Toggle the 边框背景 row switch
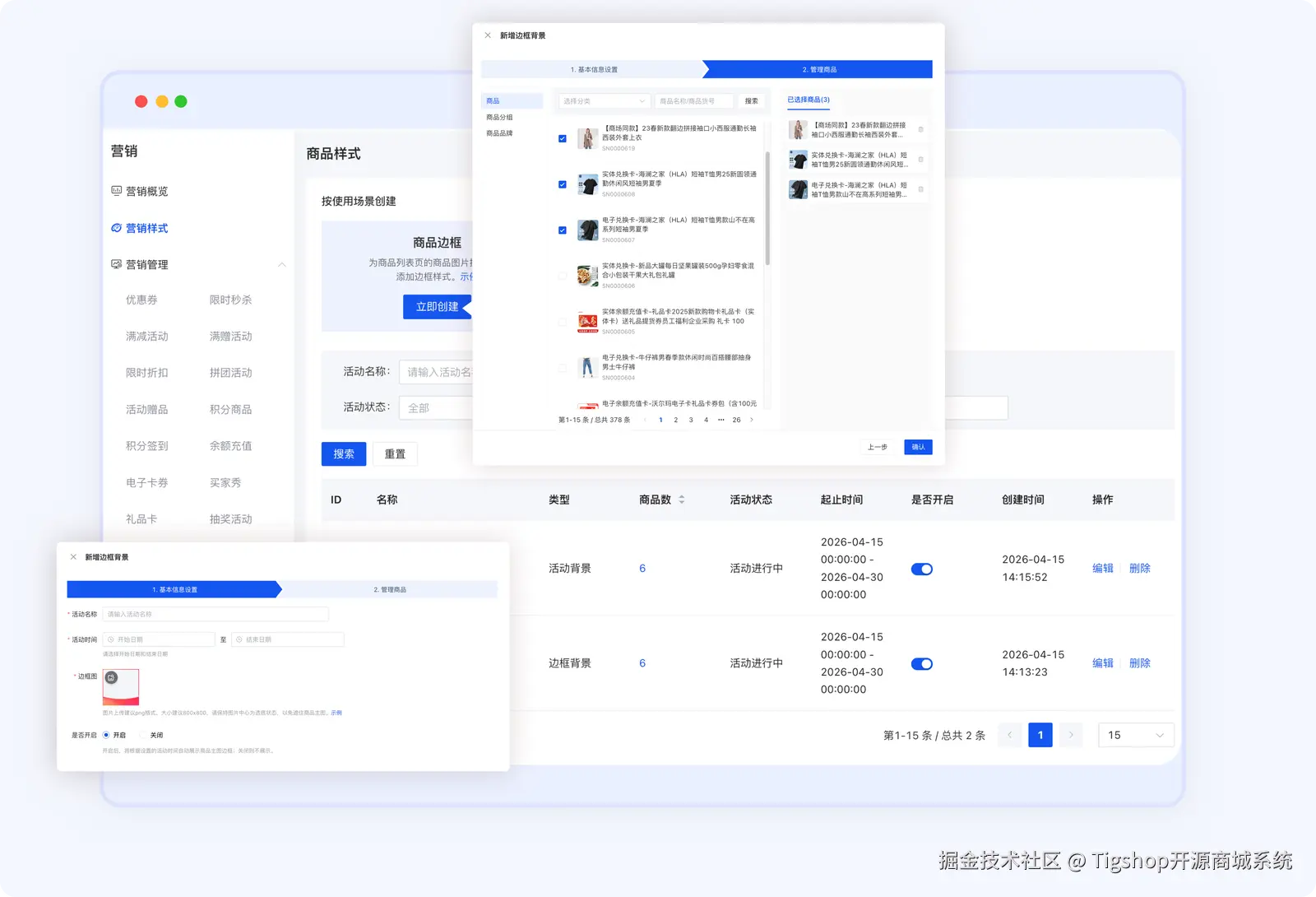Viewport: 1316px width, 897px height. click(x=922, y=664)
